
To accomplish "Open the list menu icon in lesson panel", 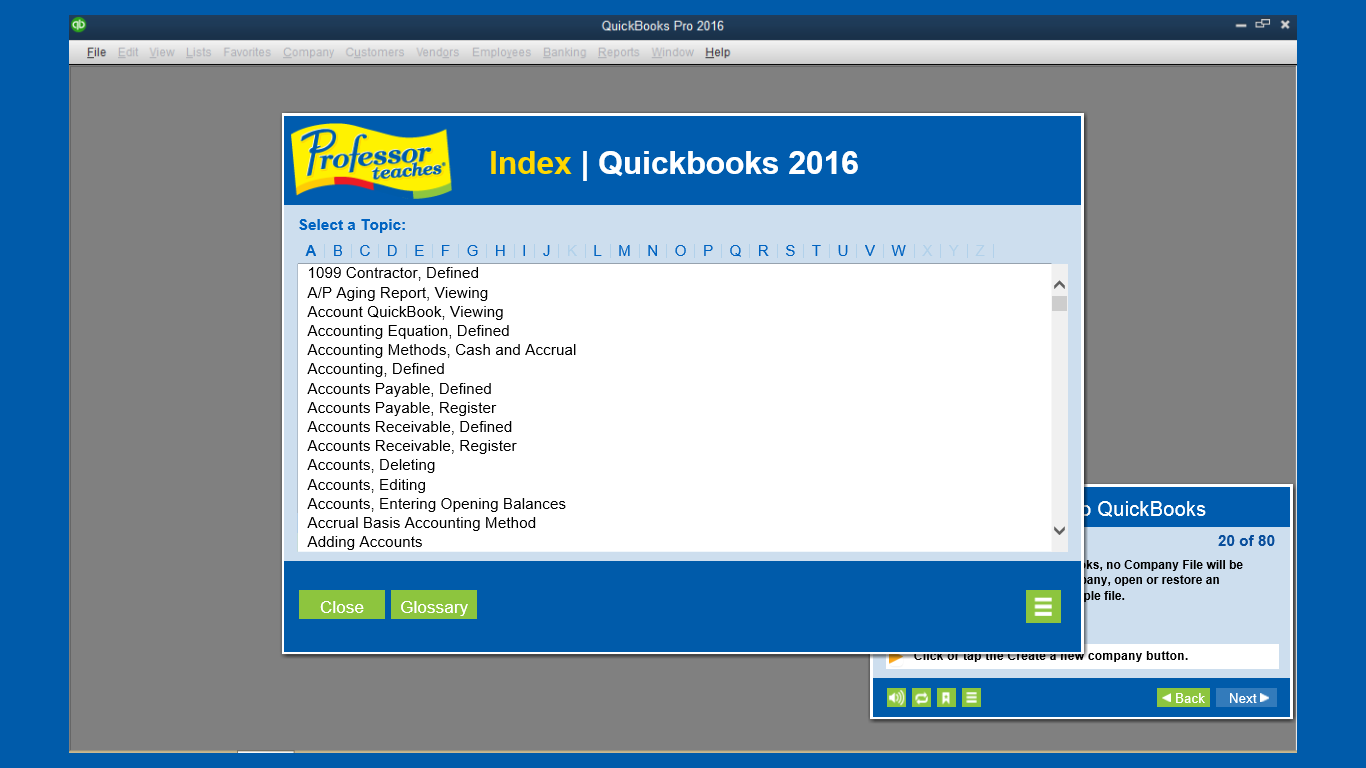I will 971,698.
